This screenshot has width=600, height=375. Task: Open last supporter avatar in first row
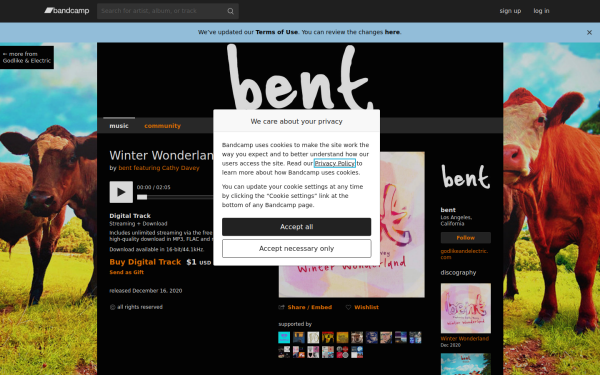[415, 338]
